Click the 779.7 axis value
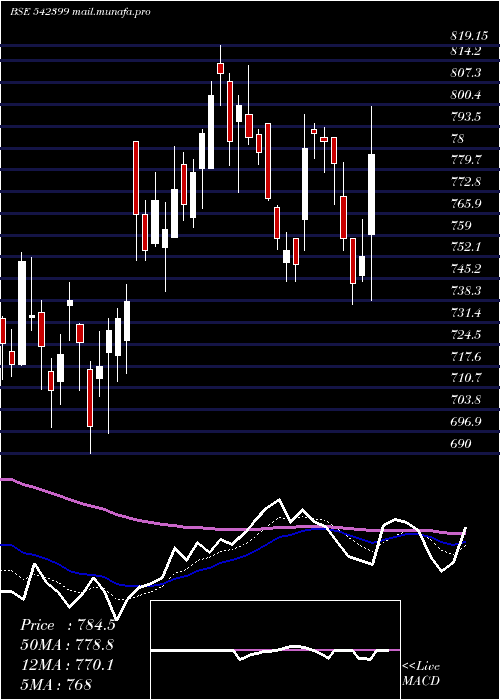The image size is (500, 700). pyautogui.click(x=466, y=160)
